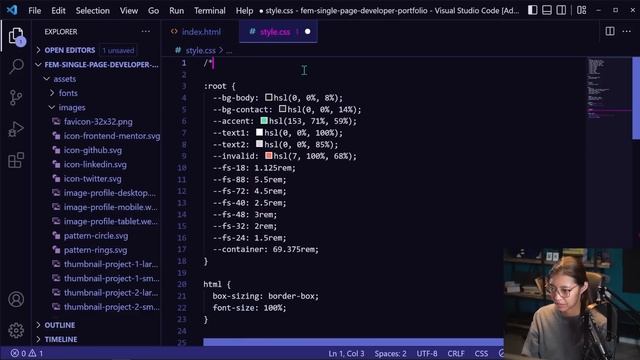Click the horizontal scrollbar under editor
640x360 pixels.
pos(353,342)
